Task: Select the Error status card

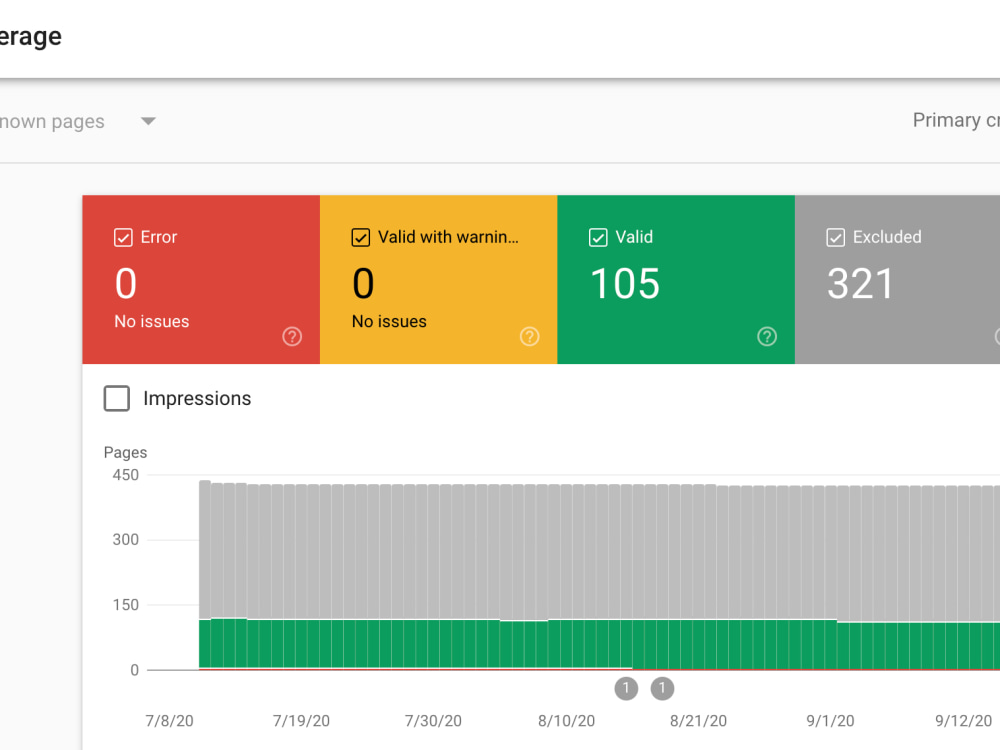Action: tap(200, 280)
